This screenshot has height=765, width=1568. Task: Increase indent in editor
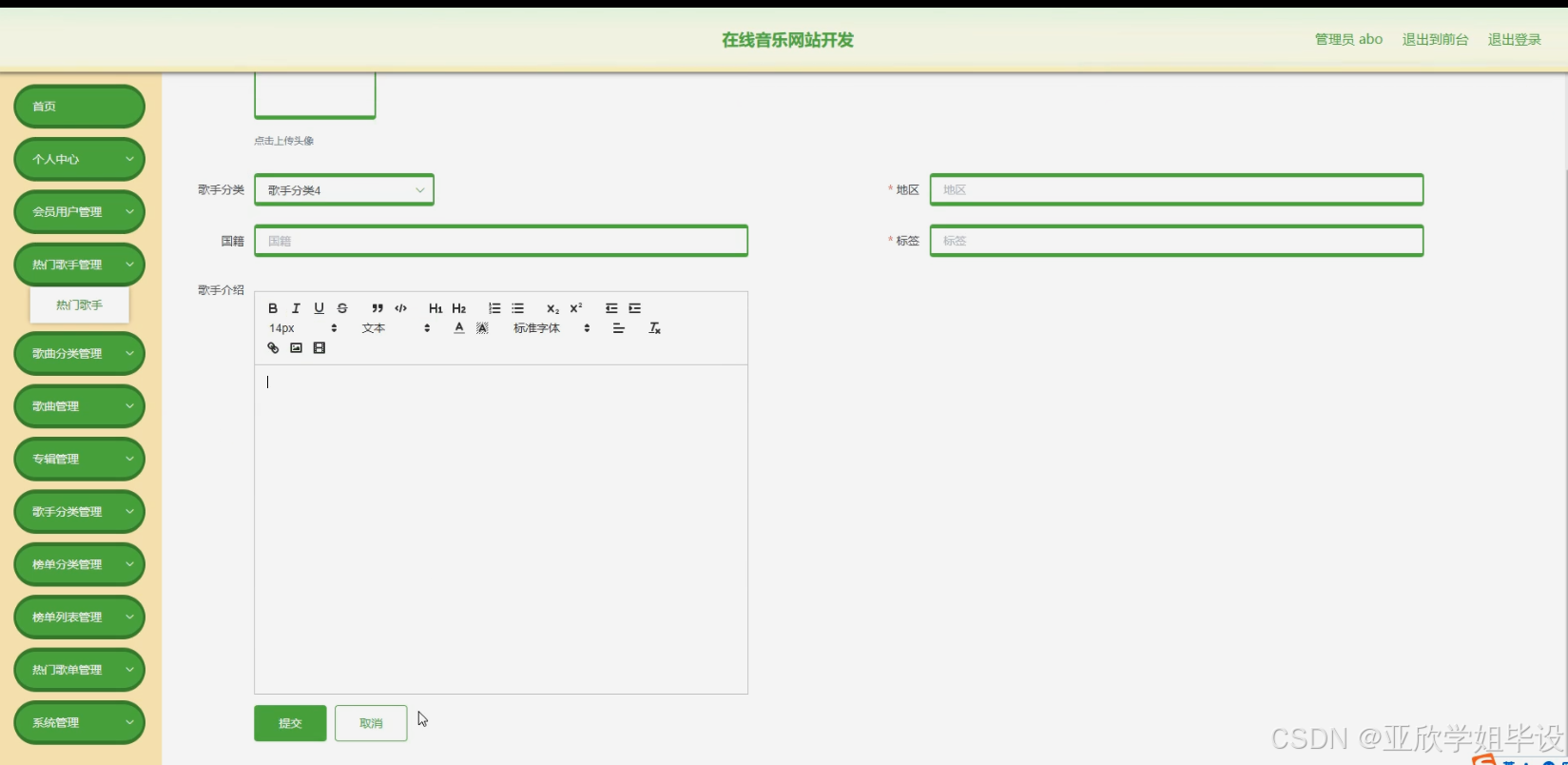634,308
